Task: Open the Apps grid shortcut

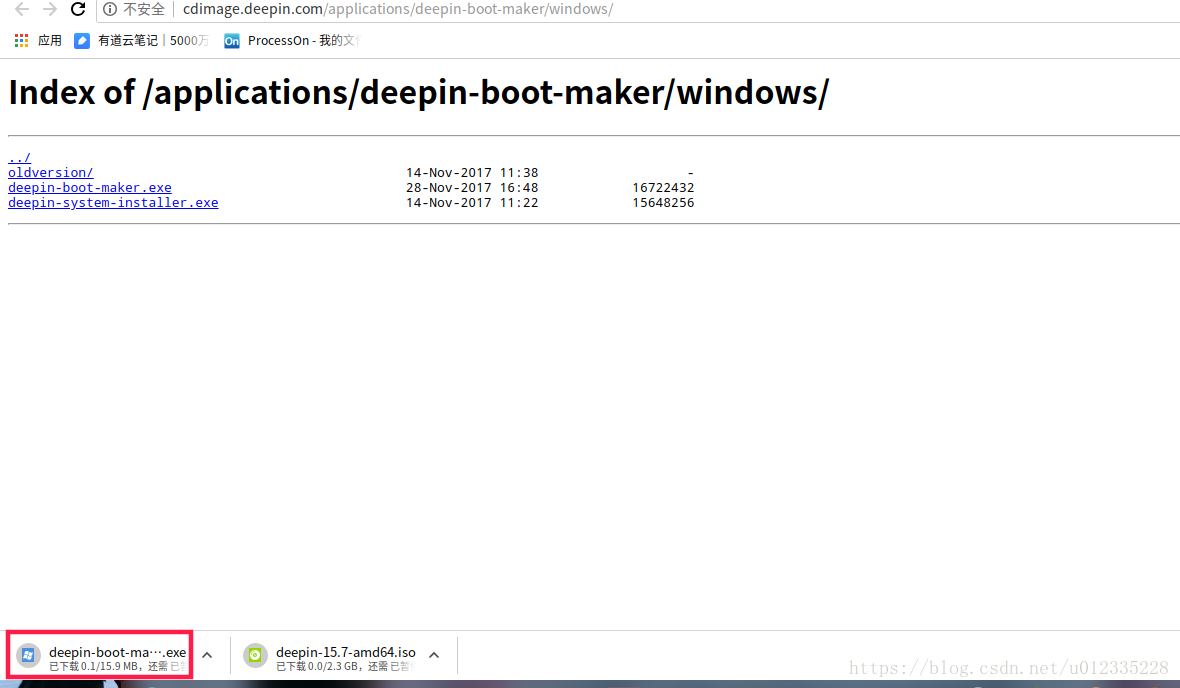Action: click(x=38, y=41)
